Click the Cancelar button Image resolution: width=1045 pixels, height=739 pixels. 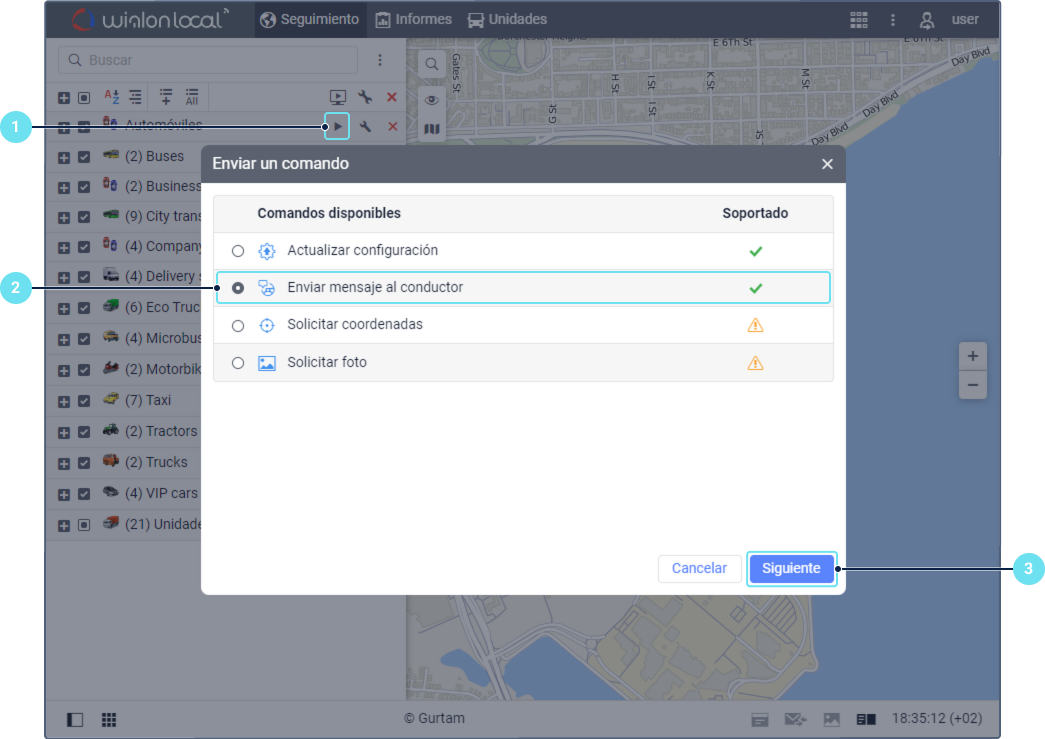[x=699, y=568]
